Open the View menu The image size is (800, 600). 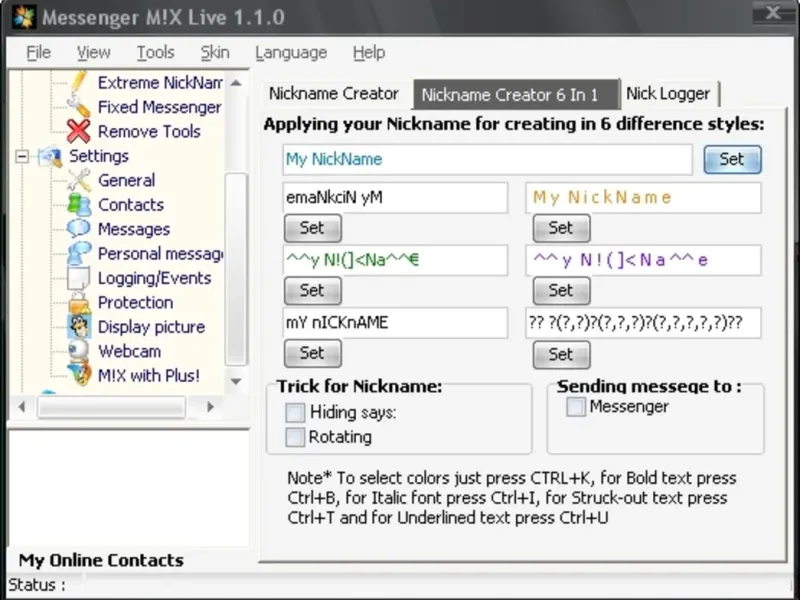tap(93, 52)
